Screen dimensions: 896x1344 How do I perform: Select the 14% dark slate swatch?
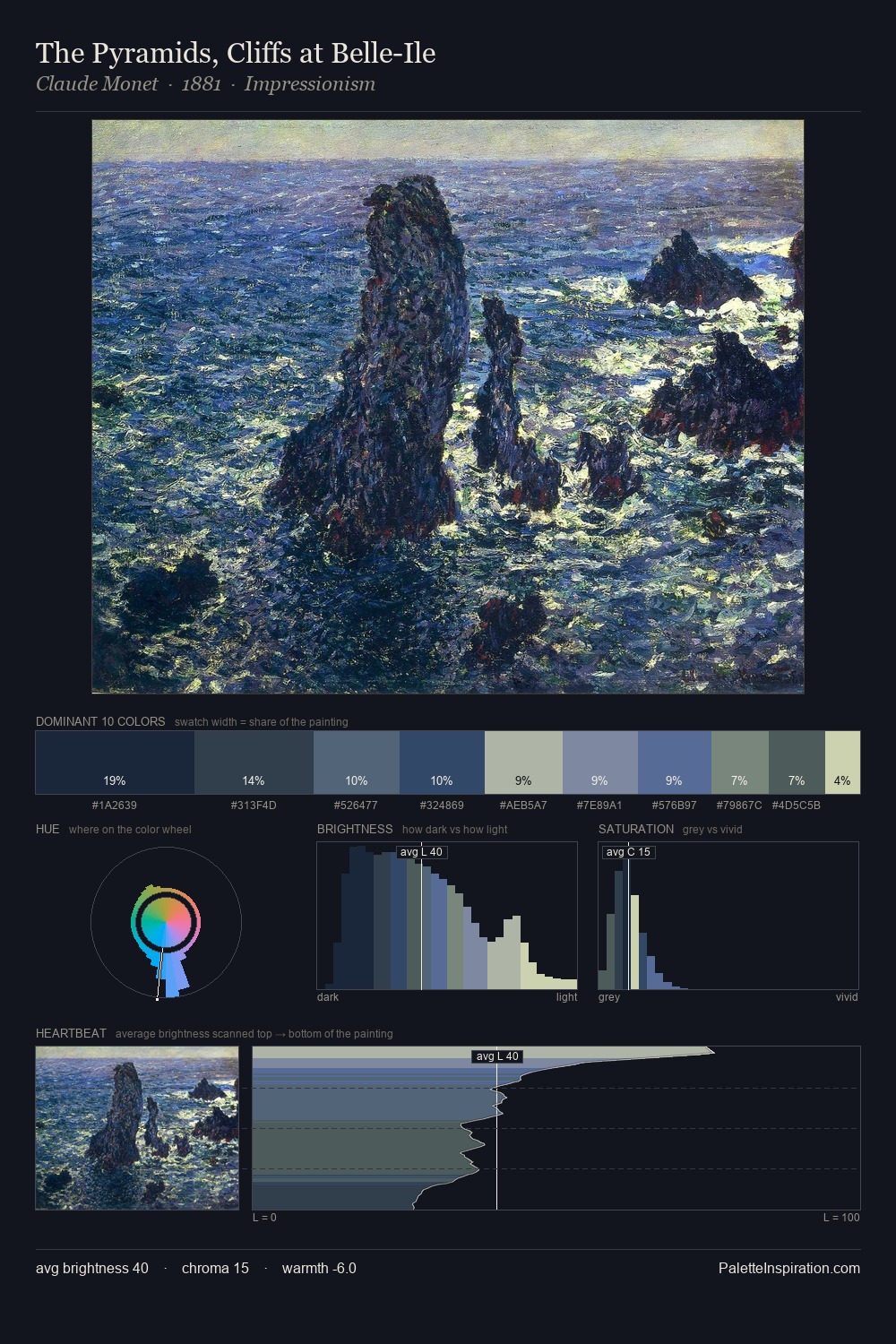point(254,762)
